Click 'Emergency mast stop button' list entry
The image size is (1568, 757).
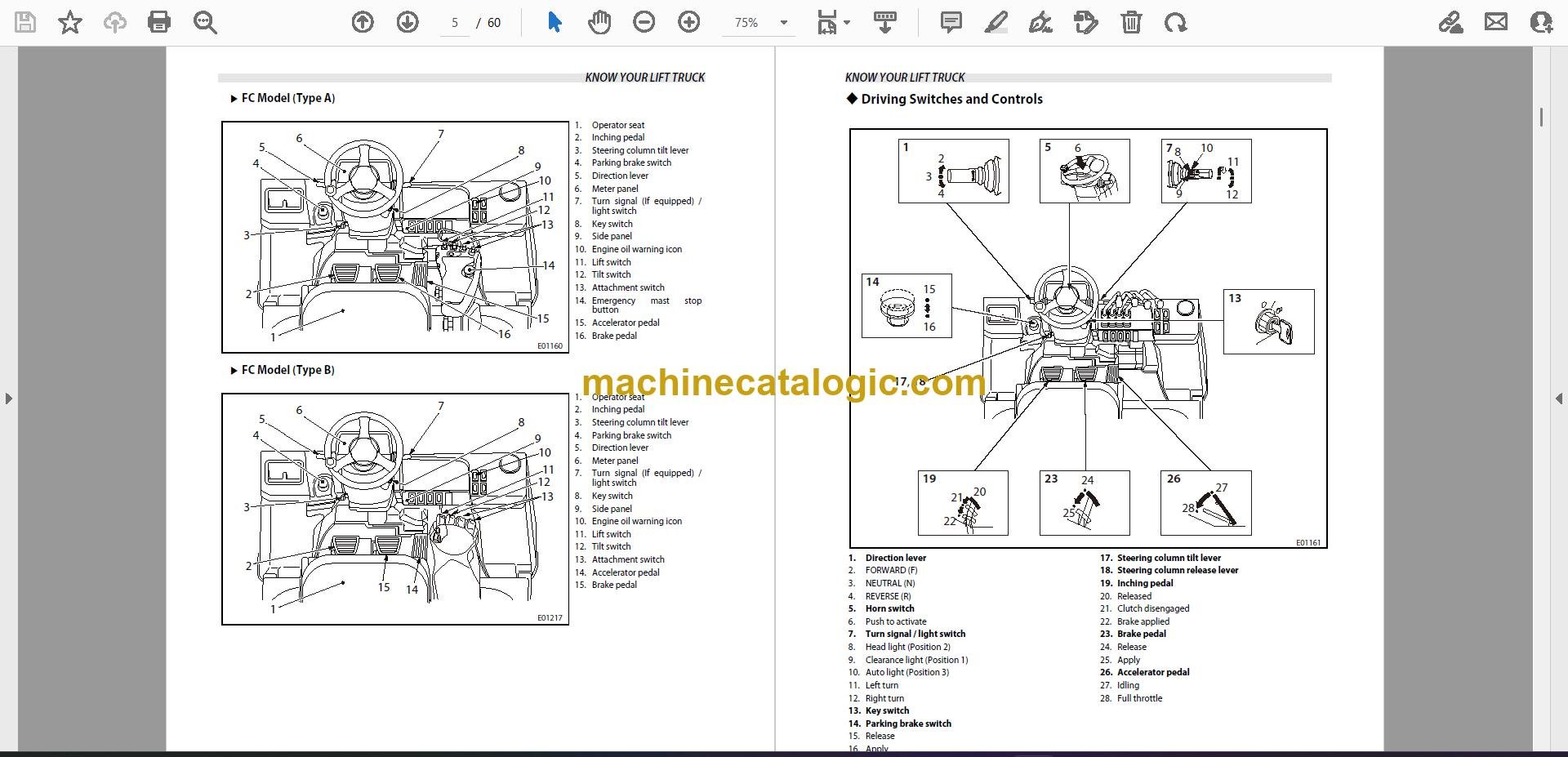(646, 305)
